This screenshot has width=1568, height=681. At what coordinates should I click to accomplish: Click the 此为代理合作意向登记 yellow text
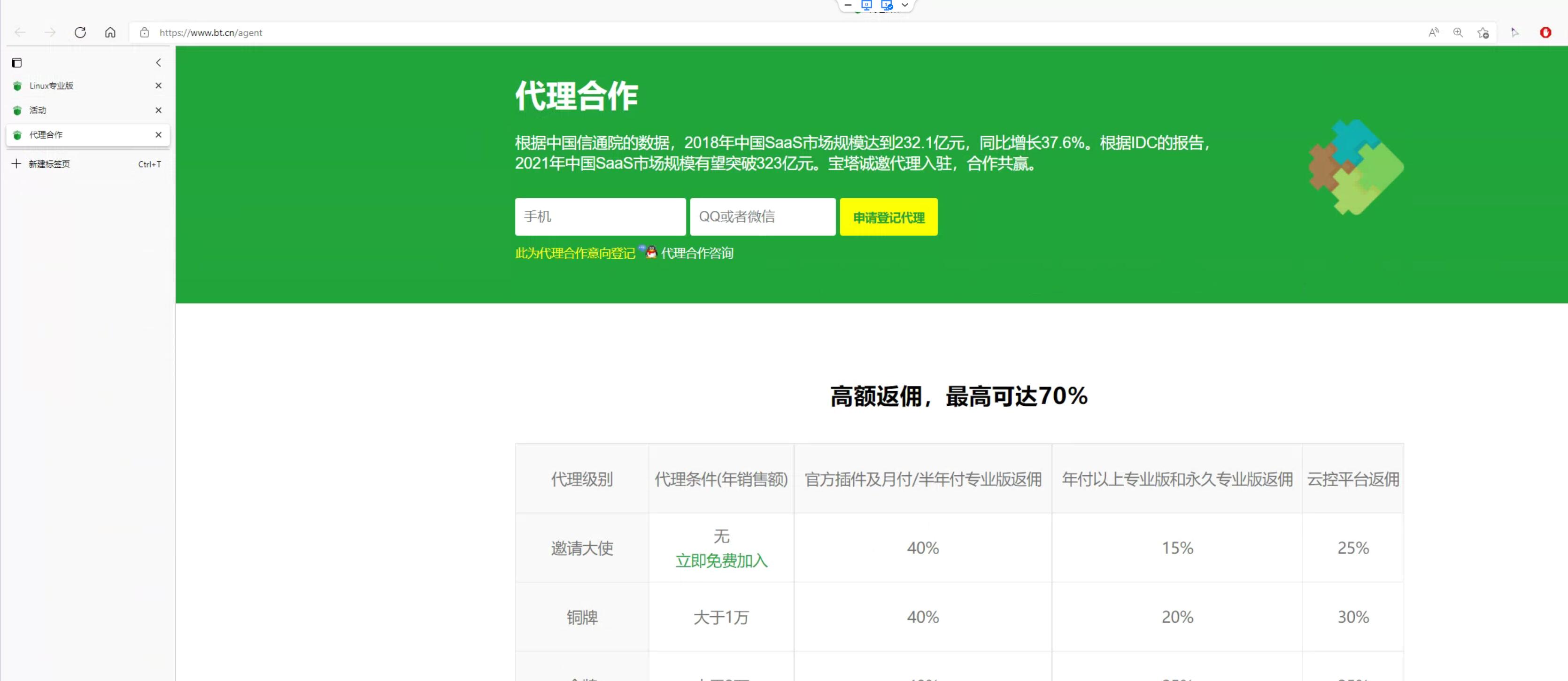(575, 253)
